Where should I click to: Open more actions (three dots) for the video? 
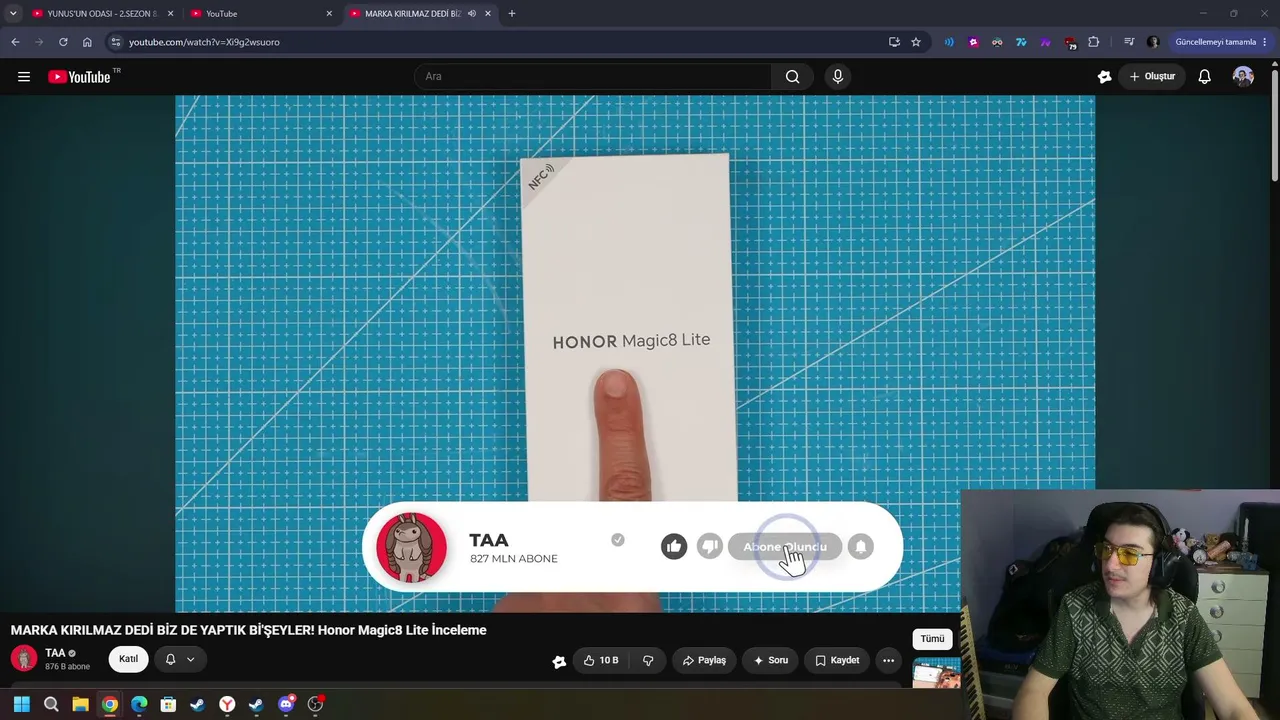888,660
